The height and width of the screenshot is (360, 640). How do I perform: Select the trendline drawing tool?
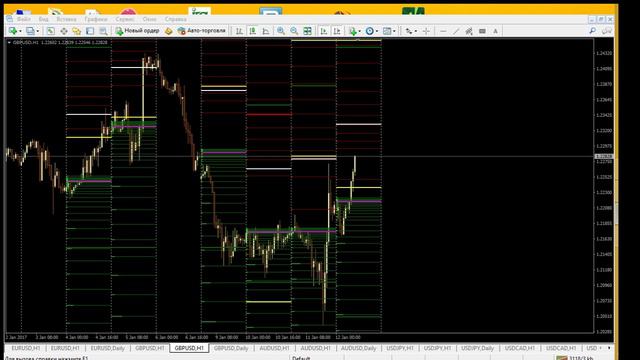pyautogui.click(x=456, y=31)
